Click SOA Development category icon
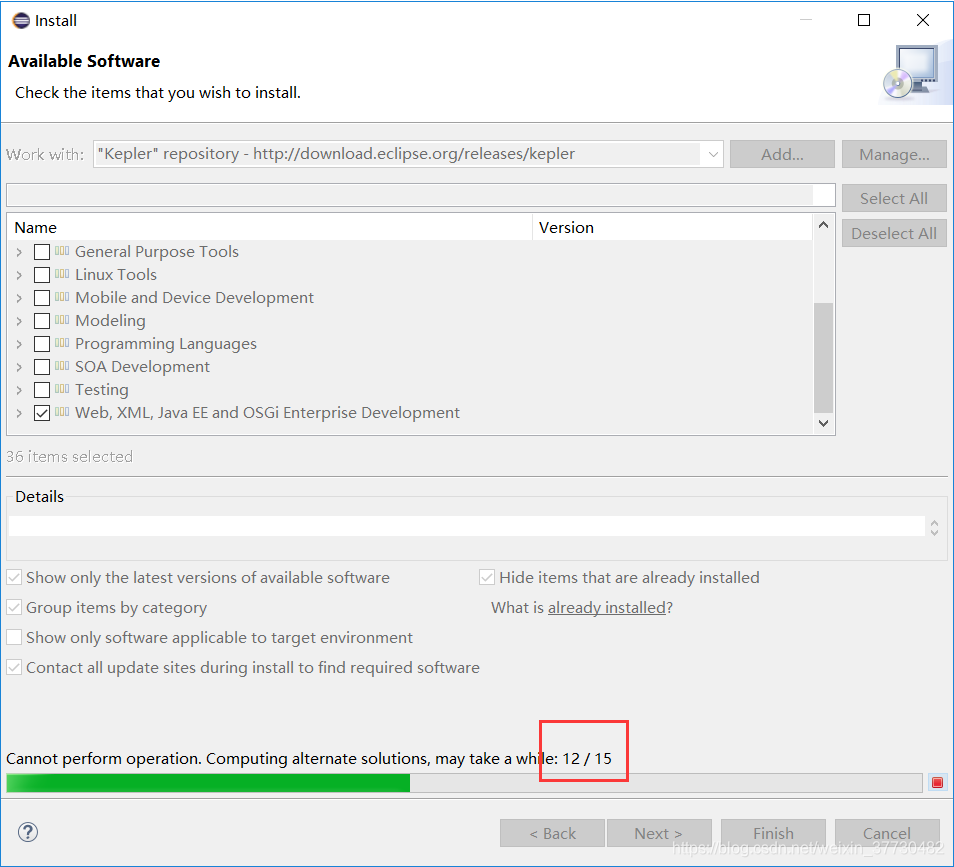The image size is (954, 867). tap(62, 366)
